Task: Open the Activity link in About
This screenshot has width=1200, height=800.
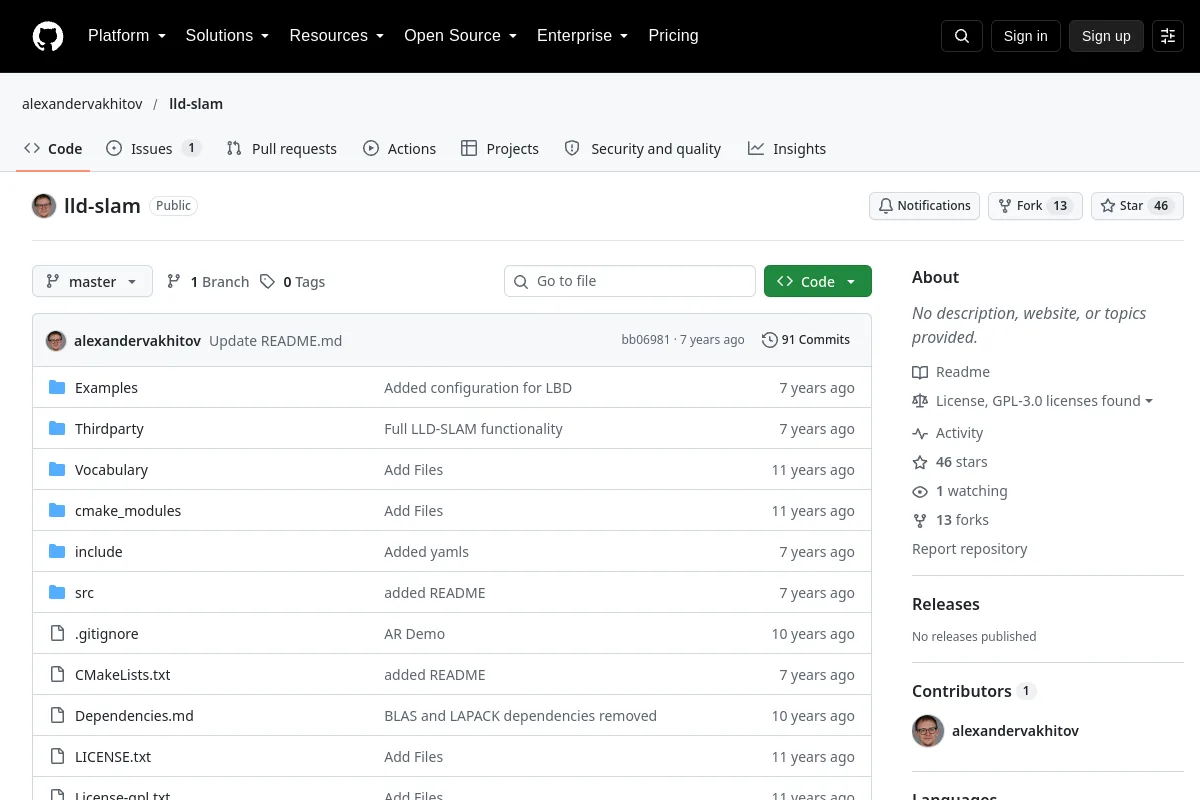Action: (948, 433)
